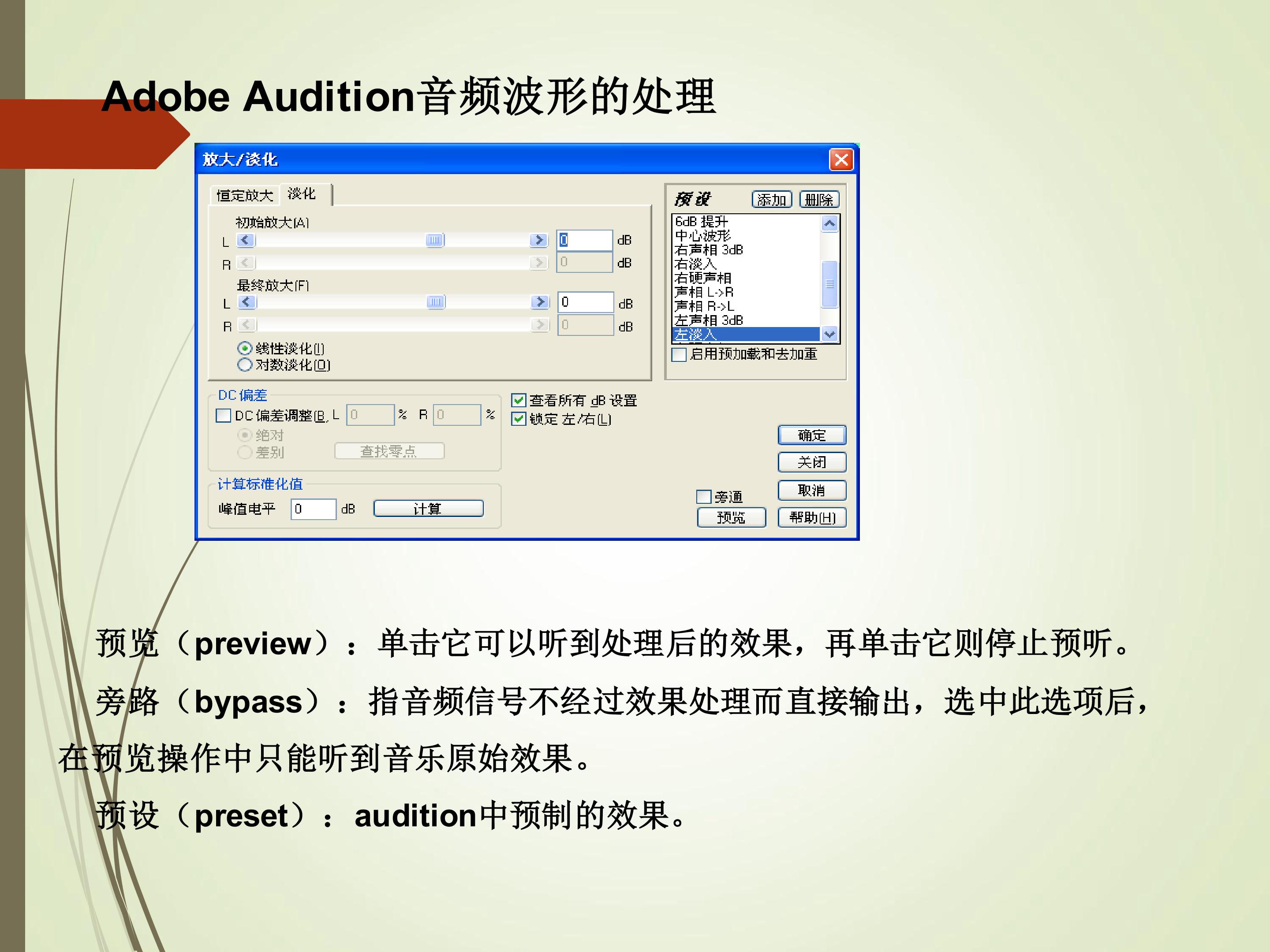
Task: Click the 取消 button
Action: click(812, 490)
